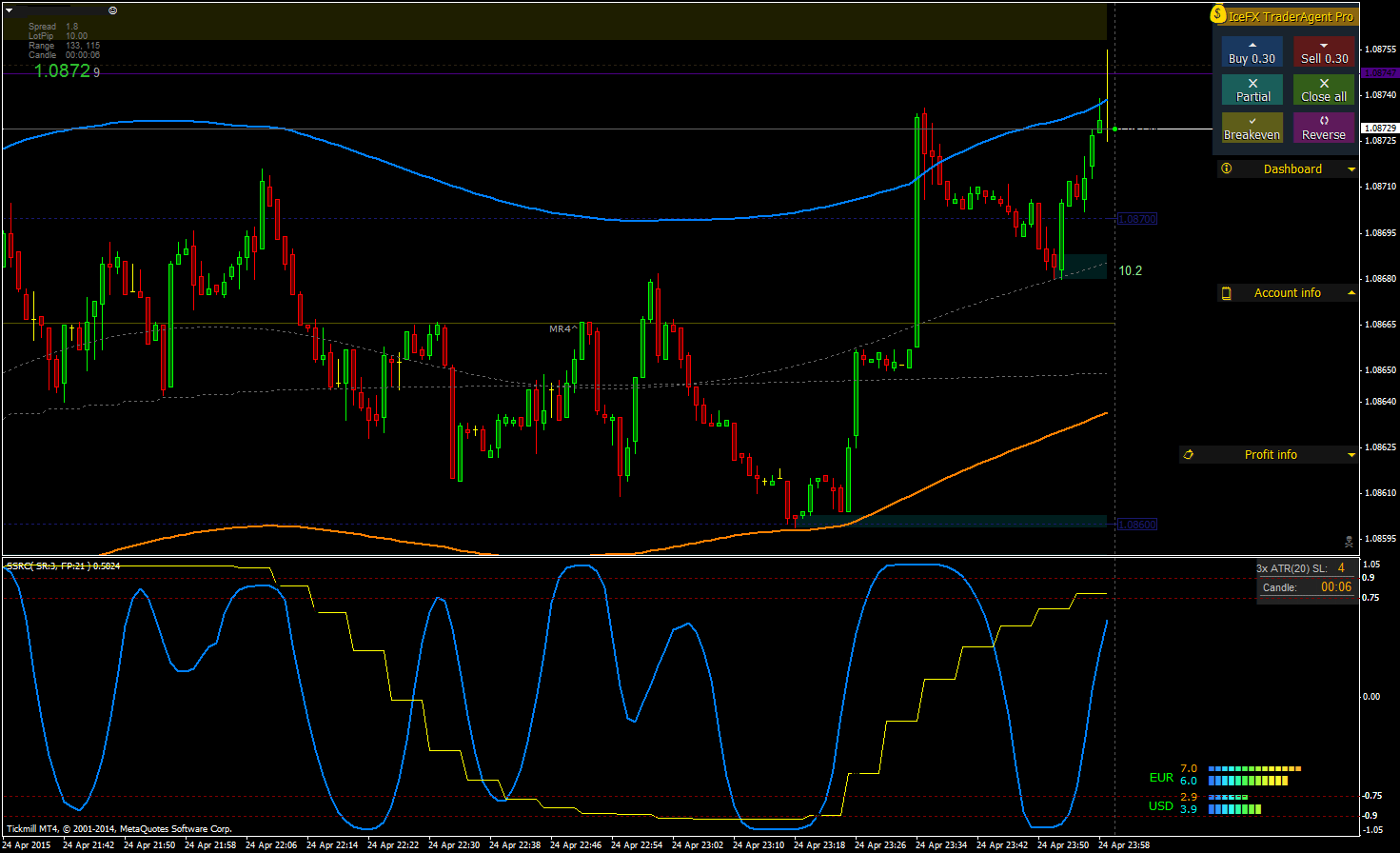The image size is (1400, 853).
Task: Click the Profit info header label
Action: click(x=1271, y=455)
